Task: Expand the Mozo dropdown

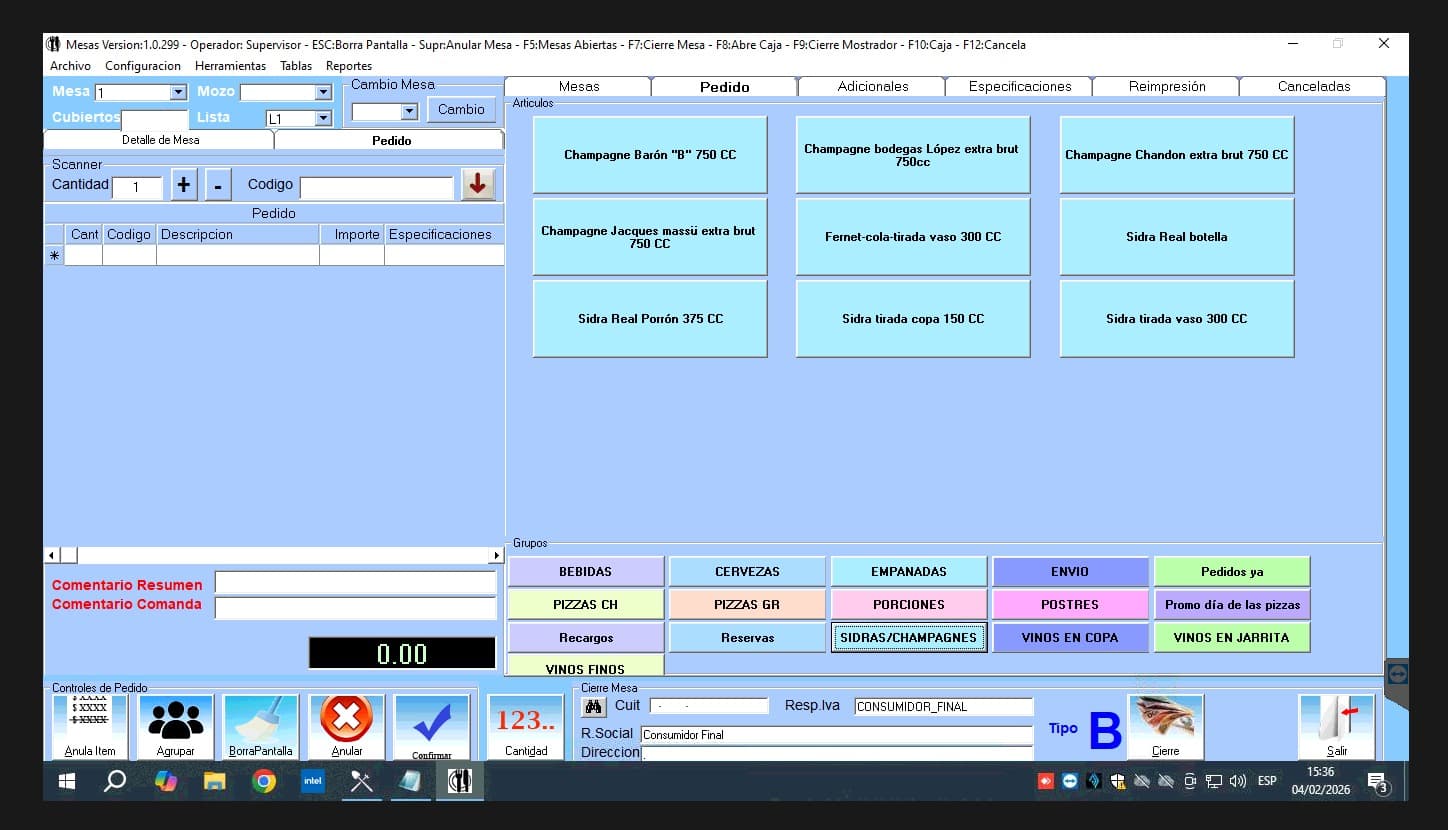Action: [322, 92]
